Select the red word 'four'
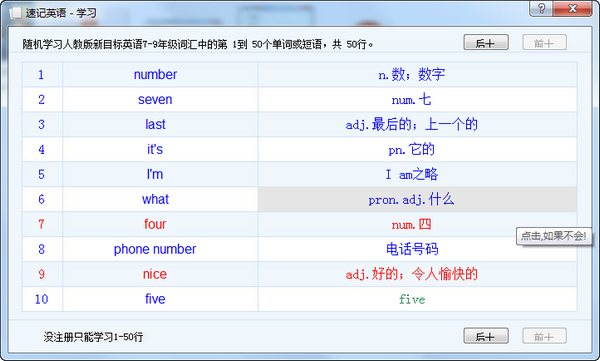 tap(155, 224)
